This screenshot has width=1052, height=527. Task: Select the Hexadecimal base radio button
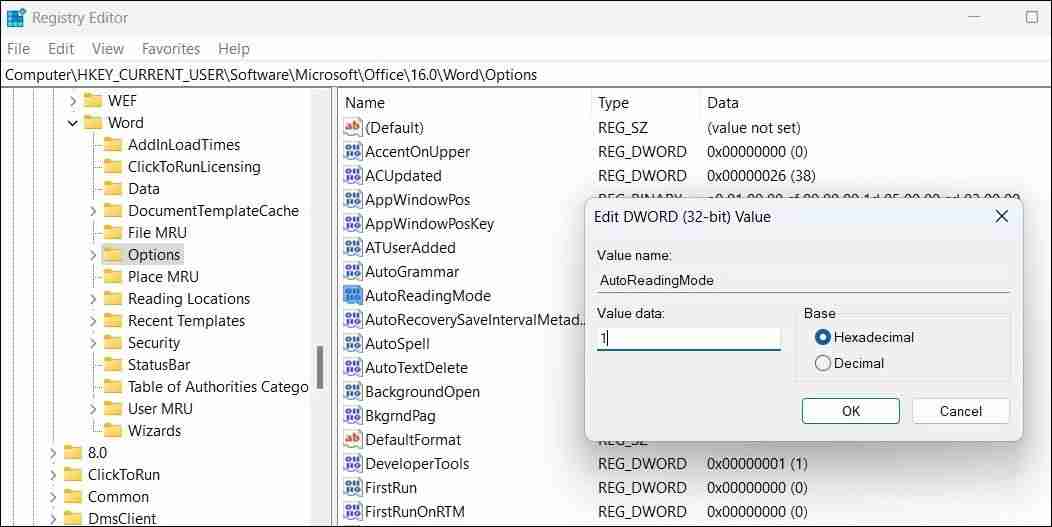[823, 338]
